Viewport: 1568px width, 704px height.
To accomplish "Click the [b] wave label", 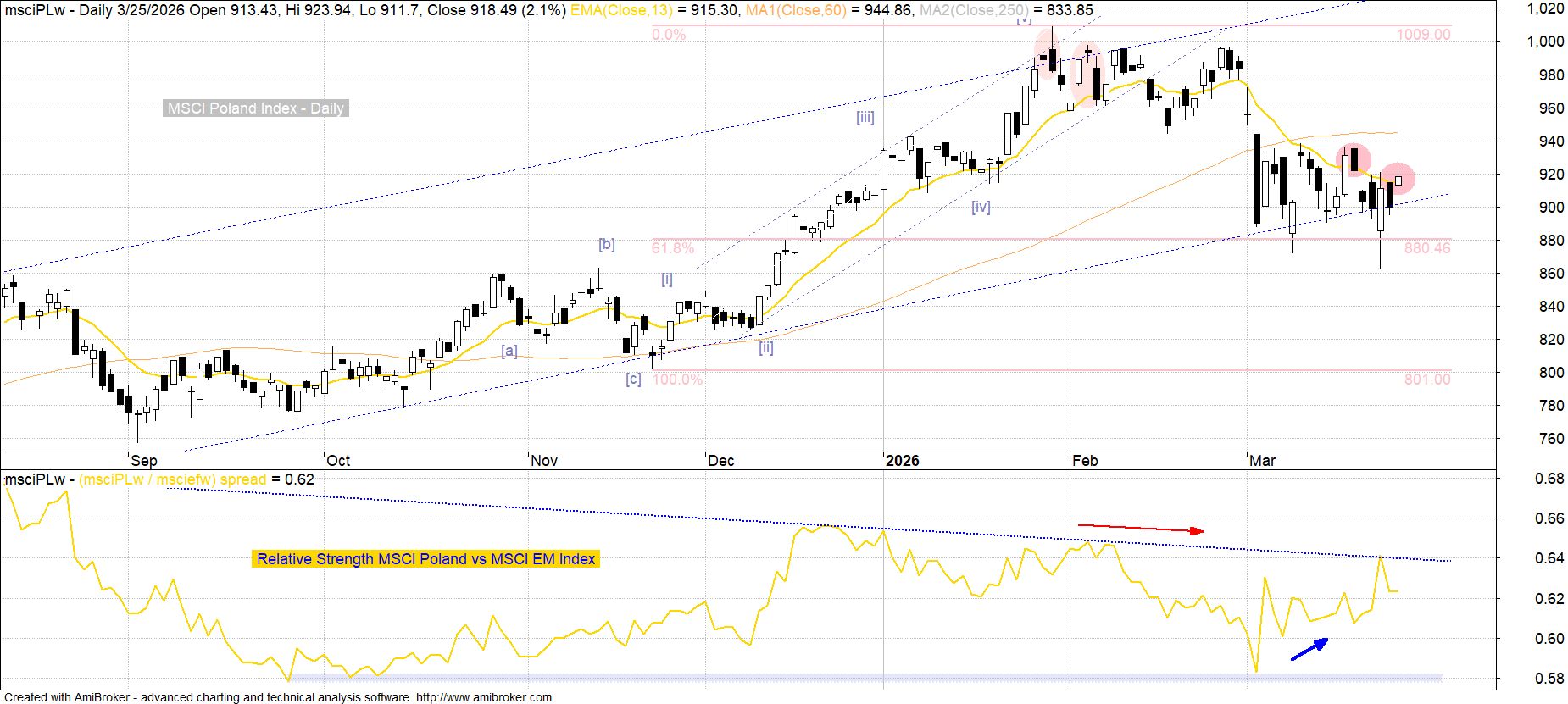I will tap(606, 245).
